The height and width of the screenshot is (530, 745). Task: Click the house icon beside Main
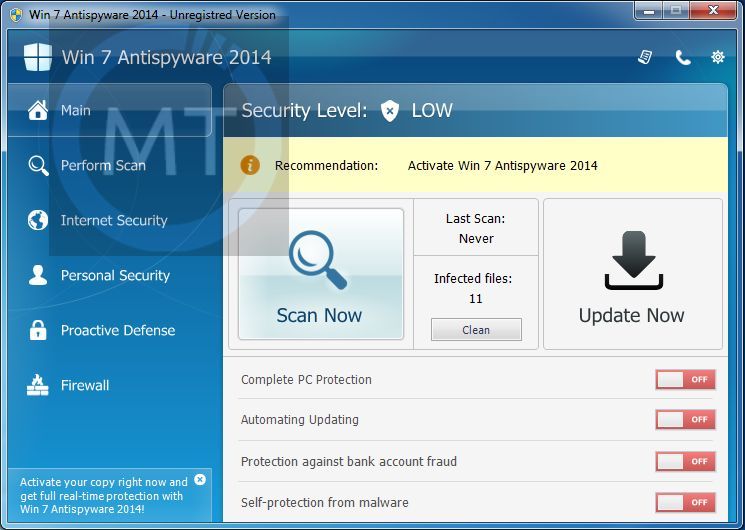[x=38, y=110]
